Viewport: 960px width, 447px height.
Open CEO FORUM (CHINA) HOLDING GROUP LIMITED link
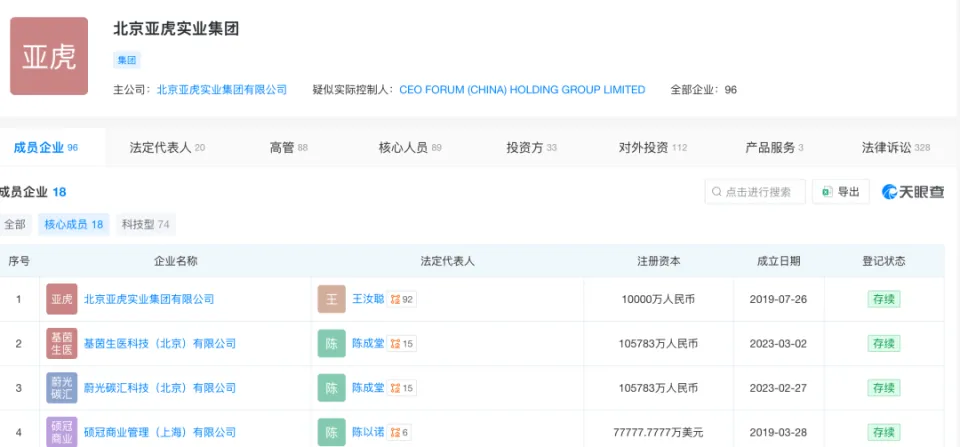pos(522,89)
